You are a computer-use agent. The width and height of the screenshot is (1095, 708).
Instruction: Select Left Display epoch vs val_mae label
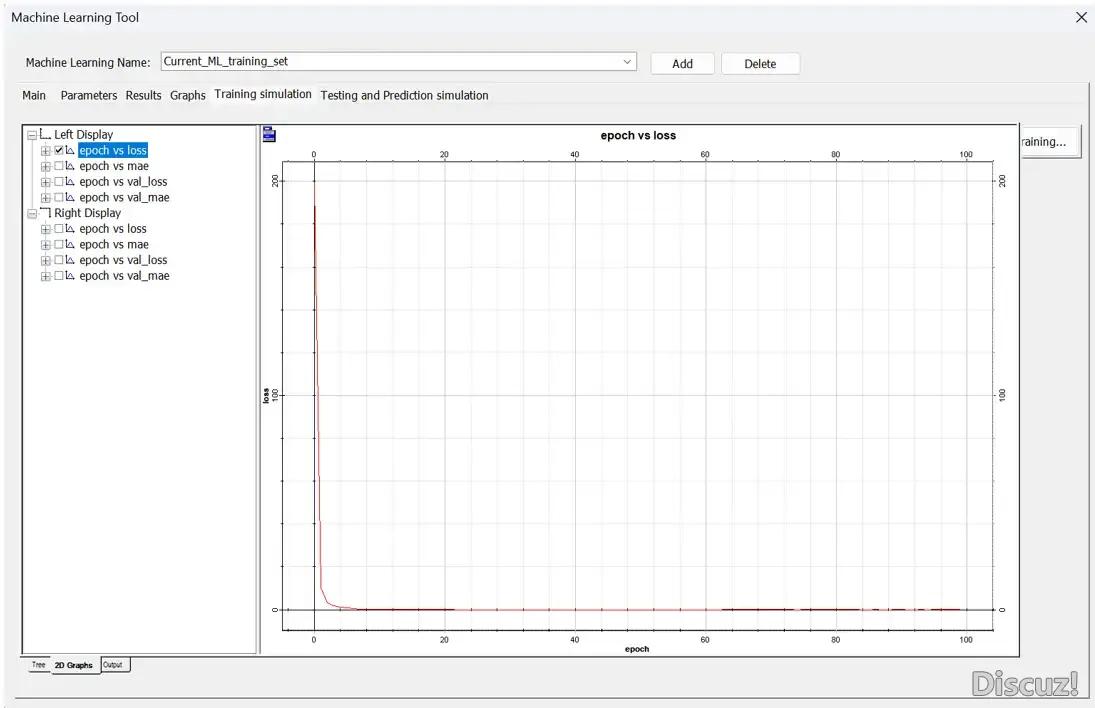click(x=124, y=198)
